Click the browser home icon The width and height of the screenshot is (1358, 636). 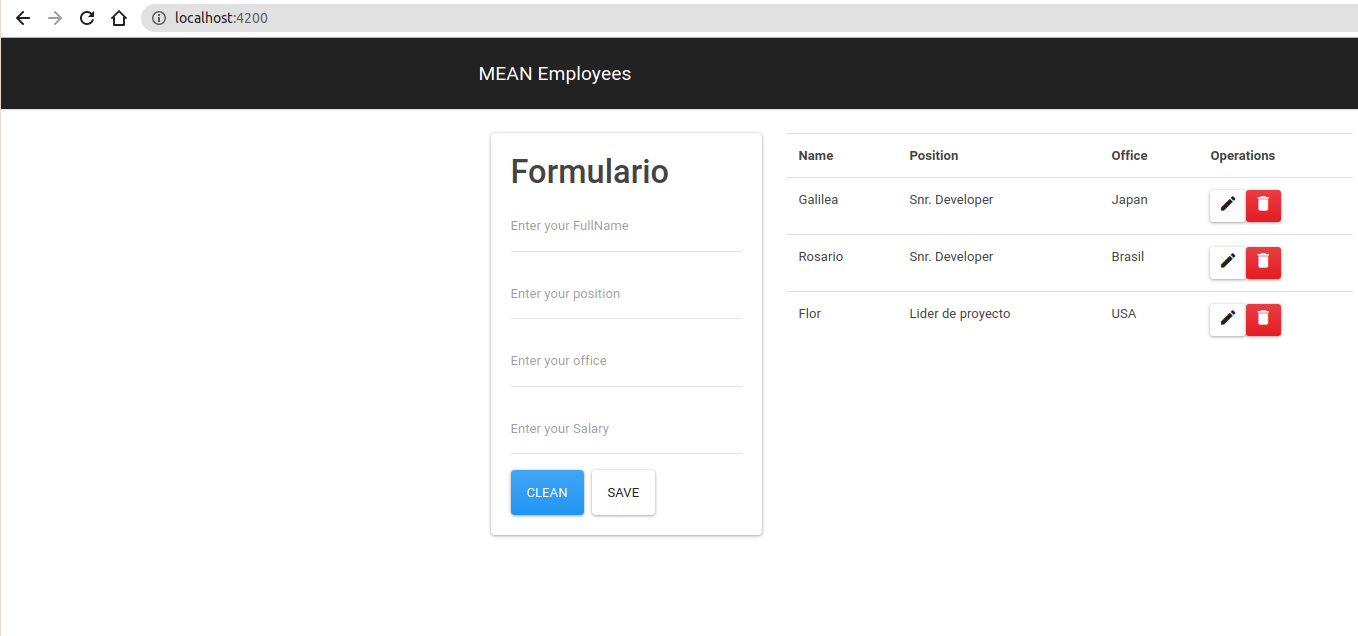119,17
